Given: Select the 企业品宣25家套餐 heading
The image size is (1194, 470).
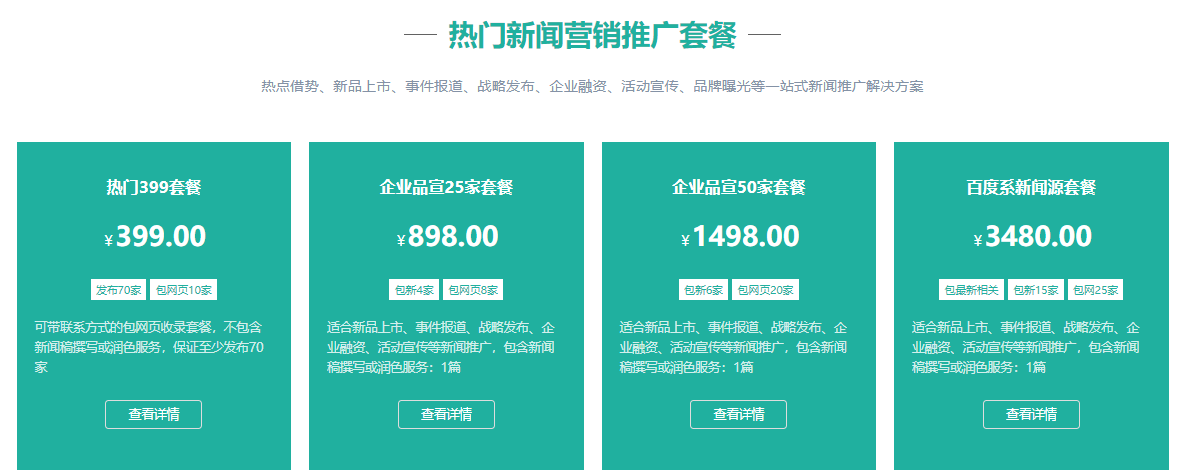Looking at the screenshot, I should (x=446, y=187).
